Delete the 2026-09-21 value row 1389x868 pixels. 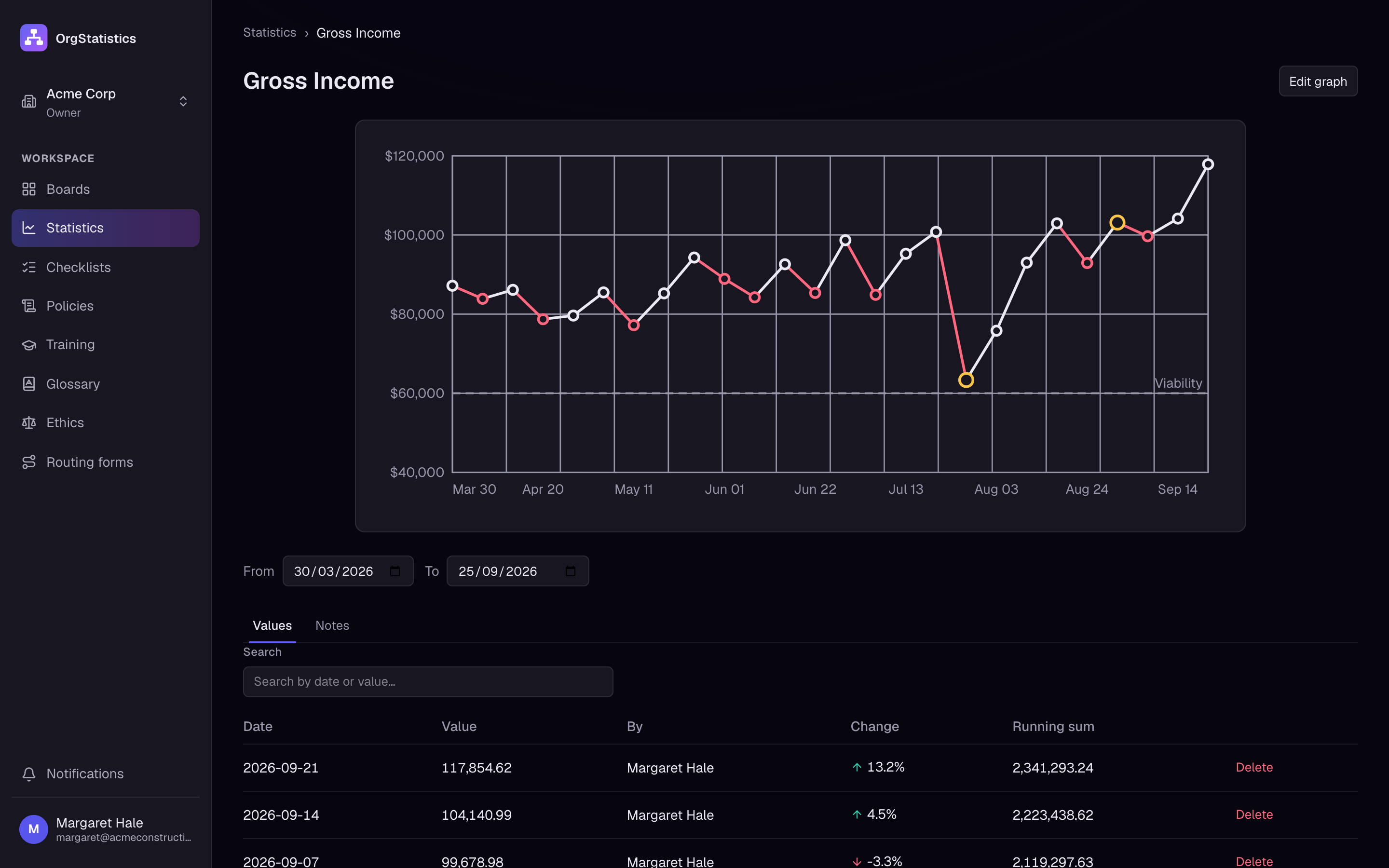pos(1254,768)
